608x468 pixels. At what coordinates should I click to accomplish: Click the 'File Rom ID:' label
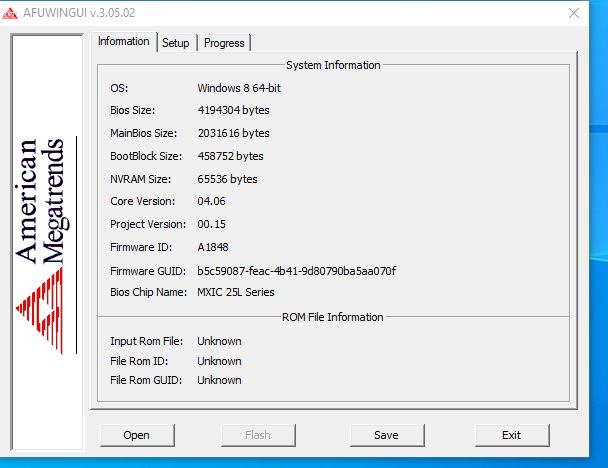139,361
